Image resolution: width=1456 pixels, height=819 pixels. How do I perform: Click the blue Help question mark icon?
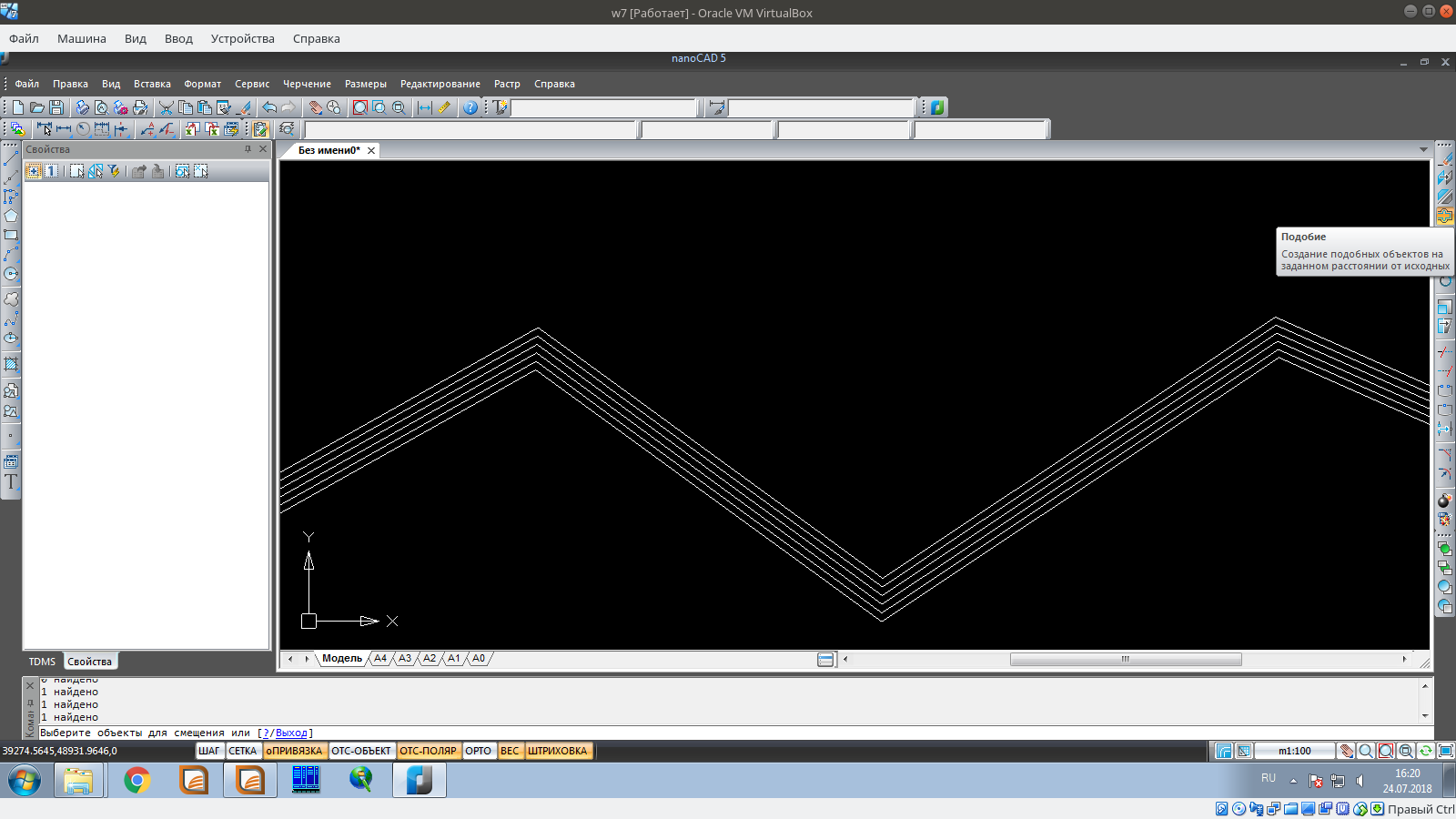tap(470, 106)
